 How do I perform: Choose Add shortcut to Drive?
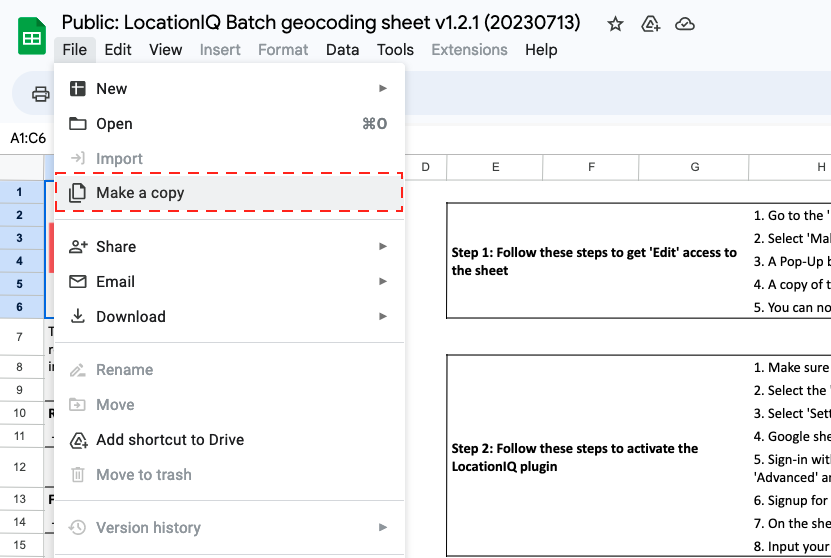tap(229, 440)
